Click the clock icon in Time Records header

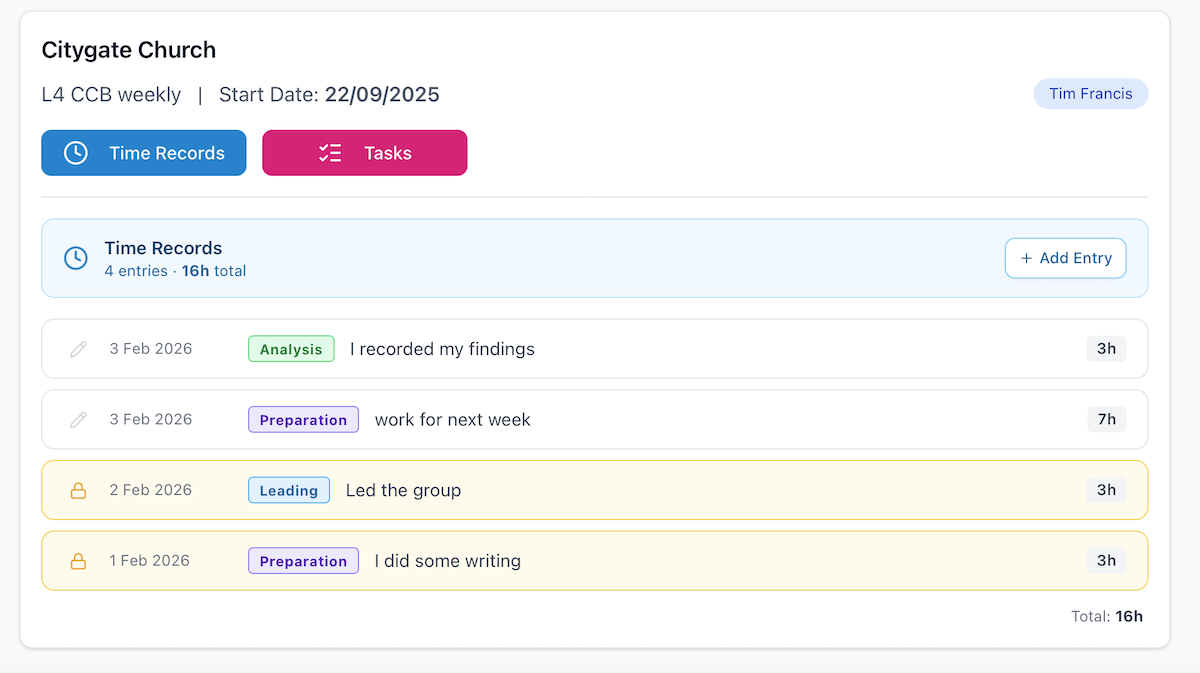click(76, 258)
